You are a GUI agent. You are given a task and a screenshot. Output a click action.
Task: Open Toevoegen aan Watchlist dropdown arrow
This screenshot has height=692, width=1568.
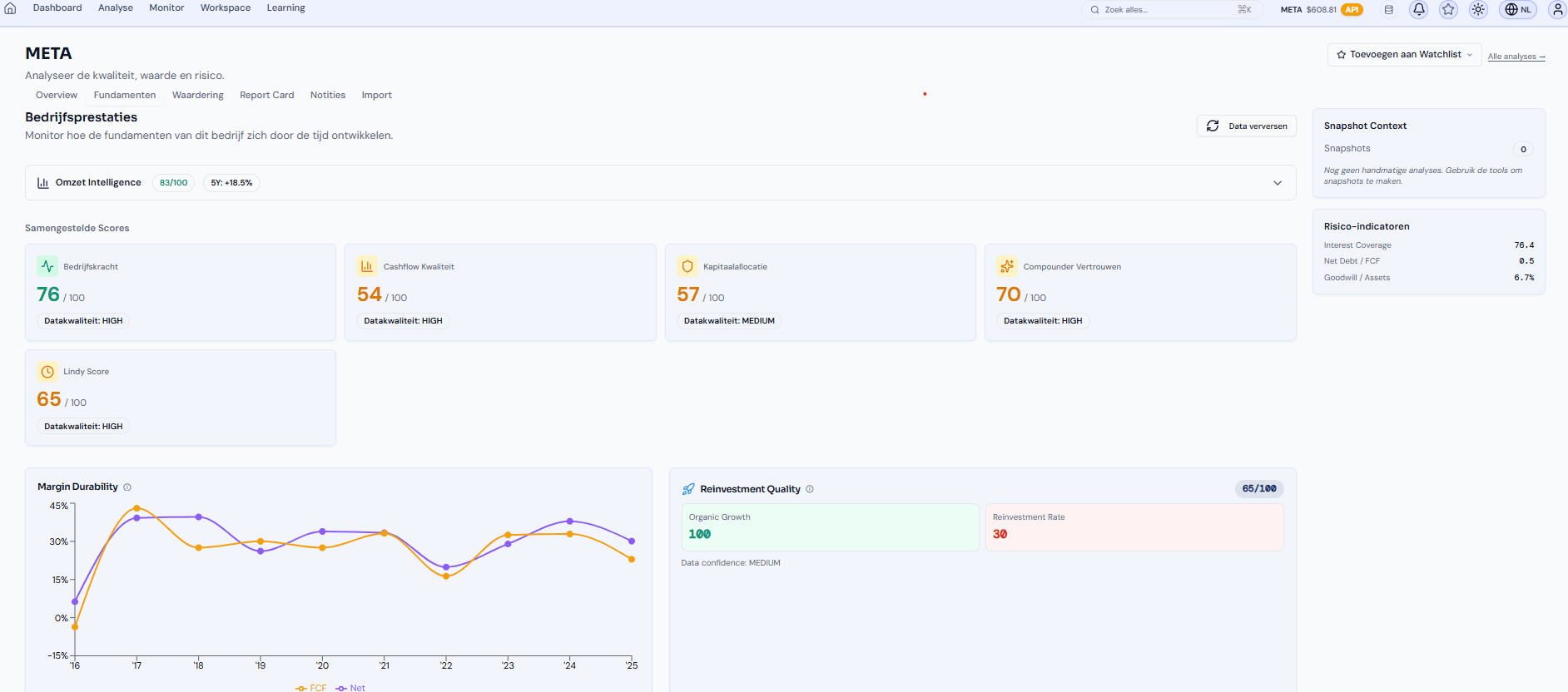click(x=1470, y=55)
